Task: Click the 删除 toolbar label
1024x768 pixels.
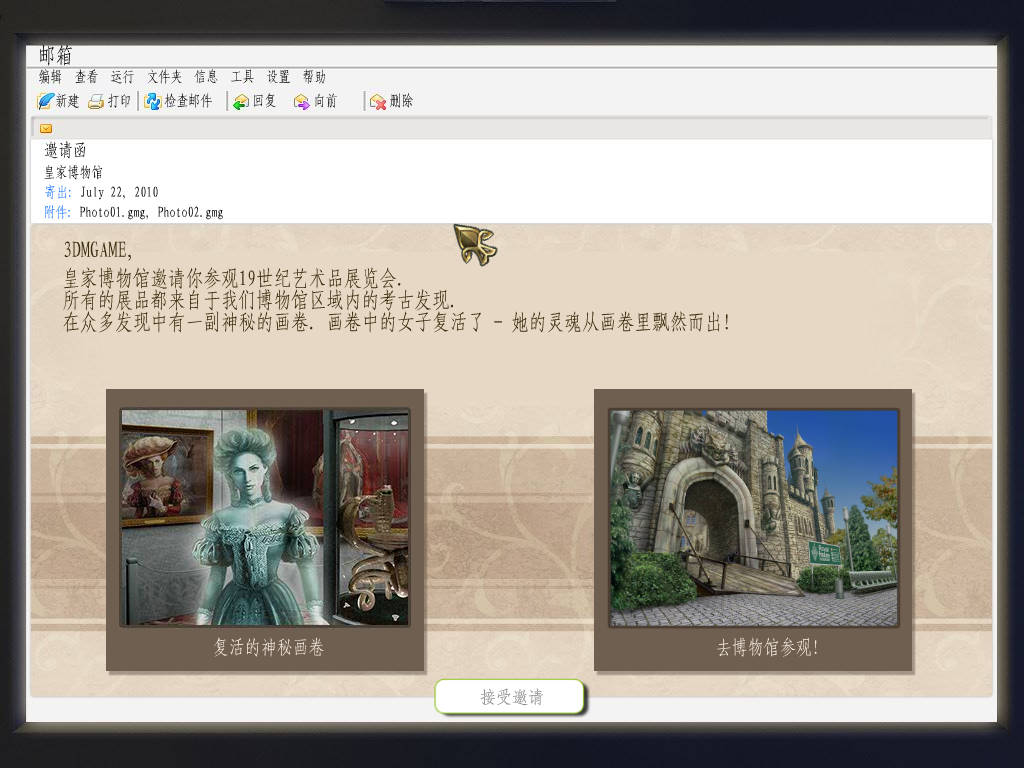Action: 401,101
